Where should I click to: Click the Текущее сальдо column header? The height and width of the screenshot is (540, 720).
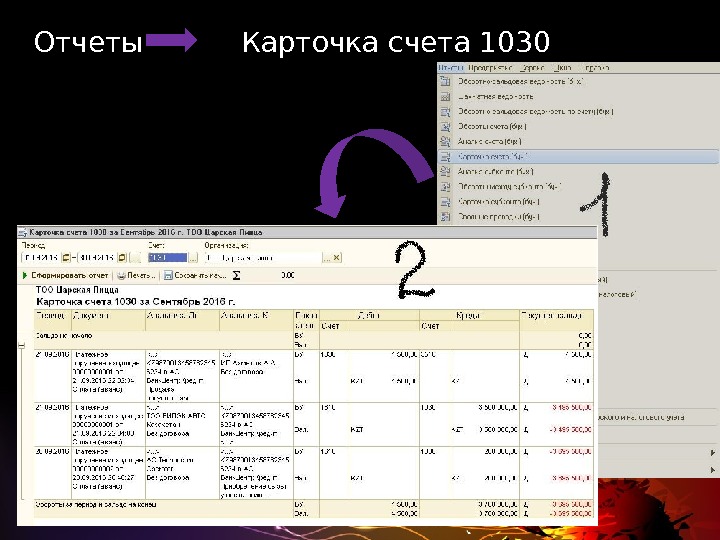pos(557,320)
